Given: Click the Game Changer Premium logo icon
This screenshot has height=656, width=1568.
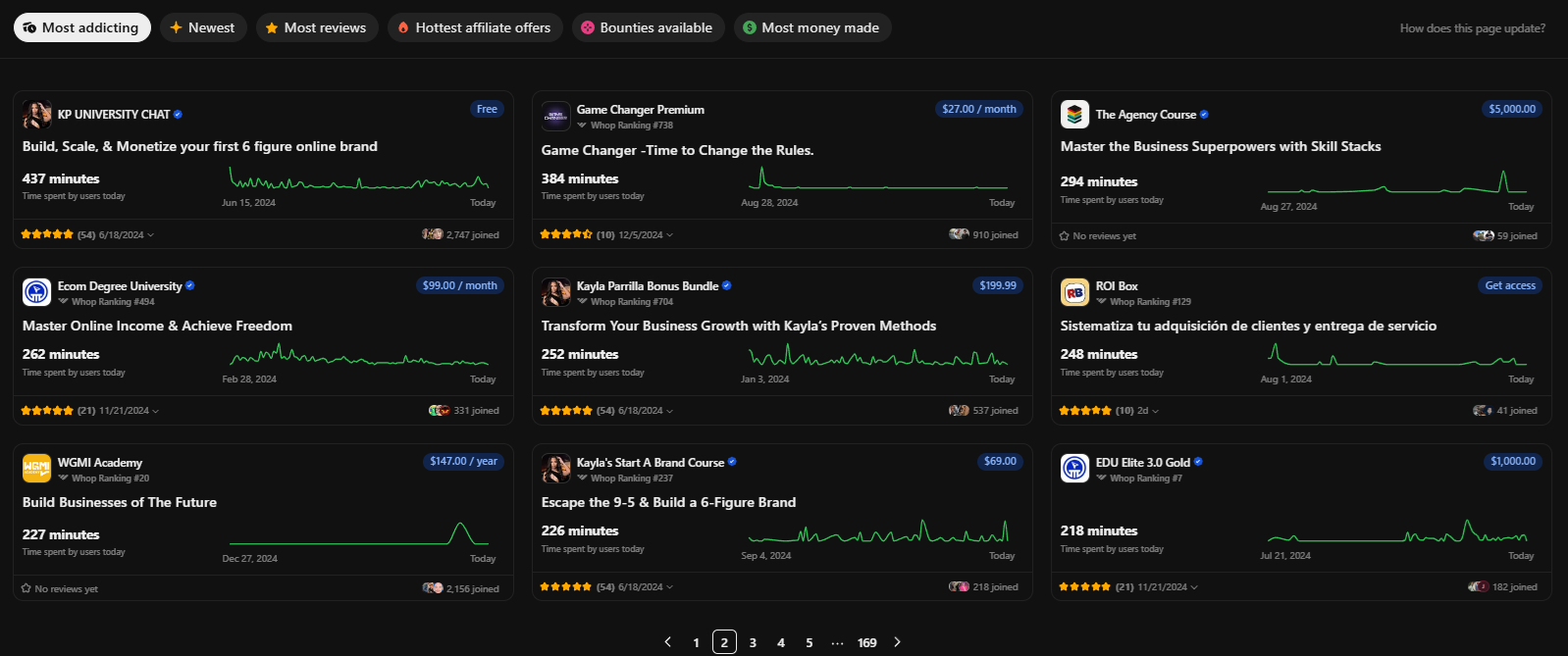Looking at the screenshot, I should pos(555,116).
